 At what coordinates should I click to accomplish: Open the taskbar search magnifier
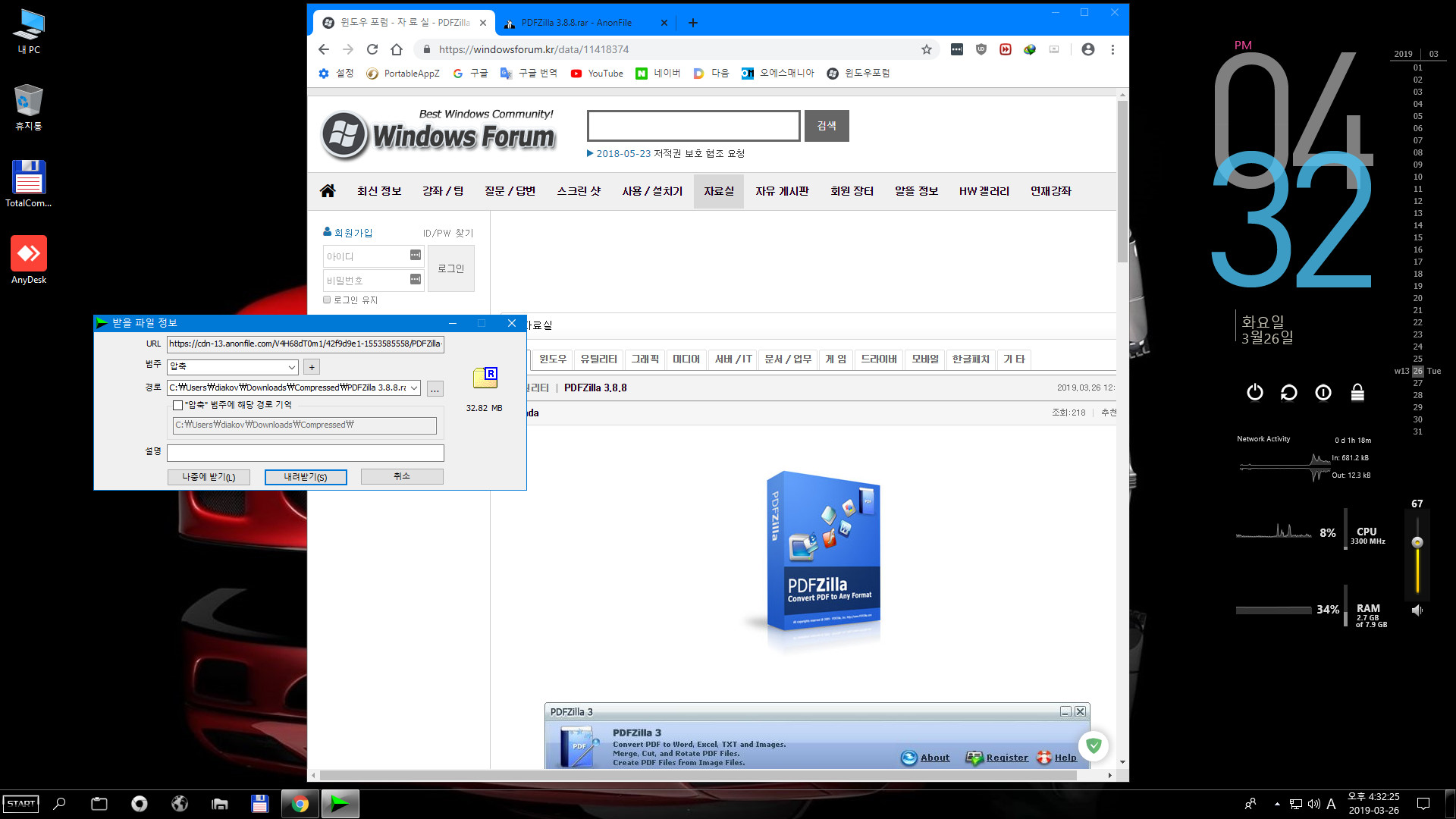pyautogui.click(x=59, y=804)
